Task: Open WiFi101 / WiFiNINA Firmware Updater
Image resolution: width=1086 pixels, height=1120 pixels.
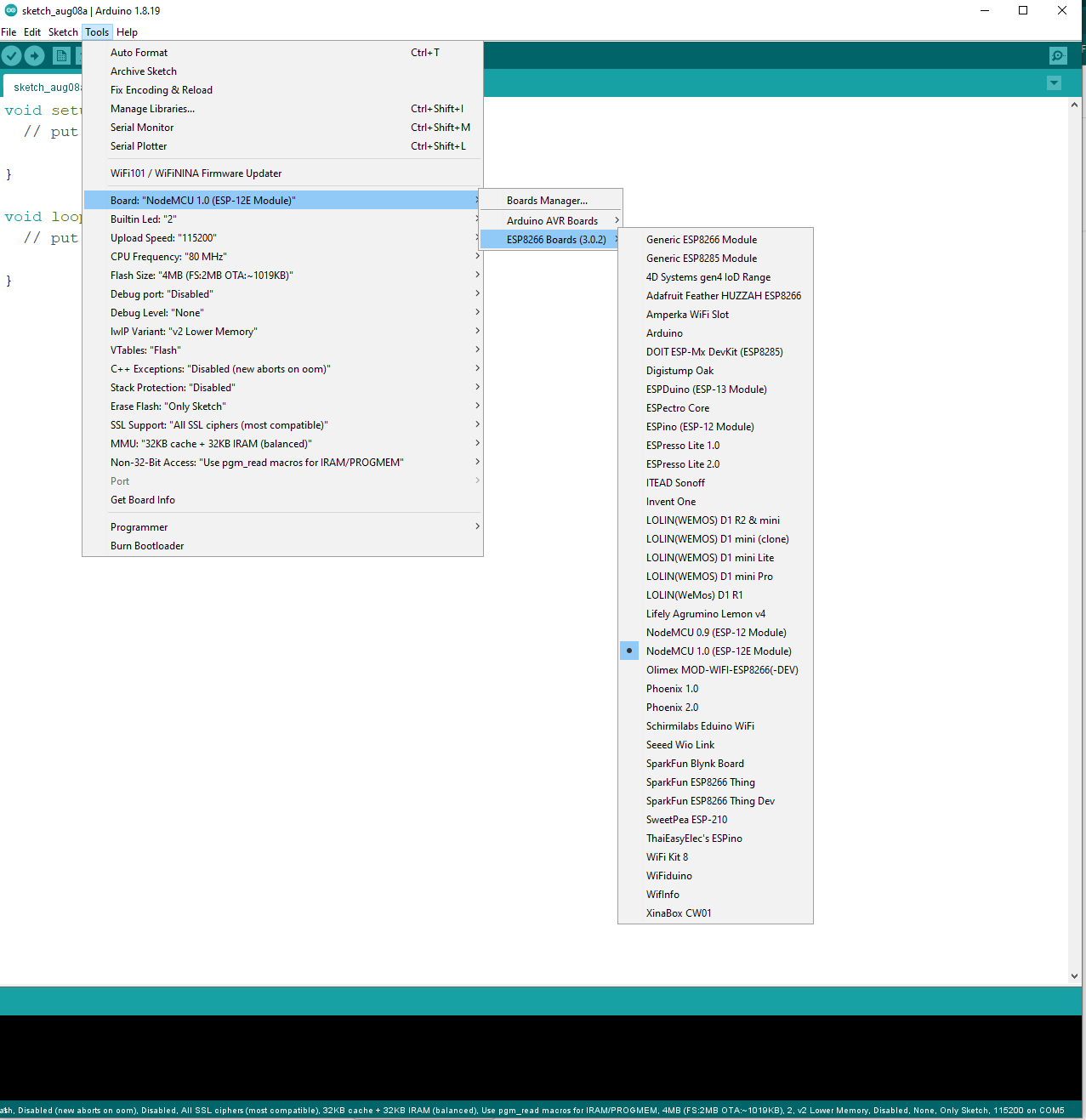Action: tap(282, 173)
